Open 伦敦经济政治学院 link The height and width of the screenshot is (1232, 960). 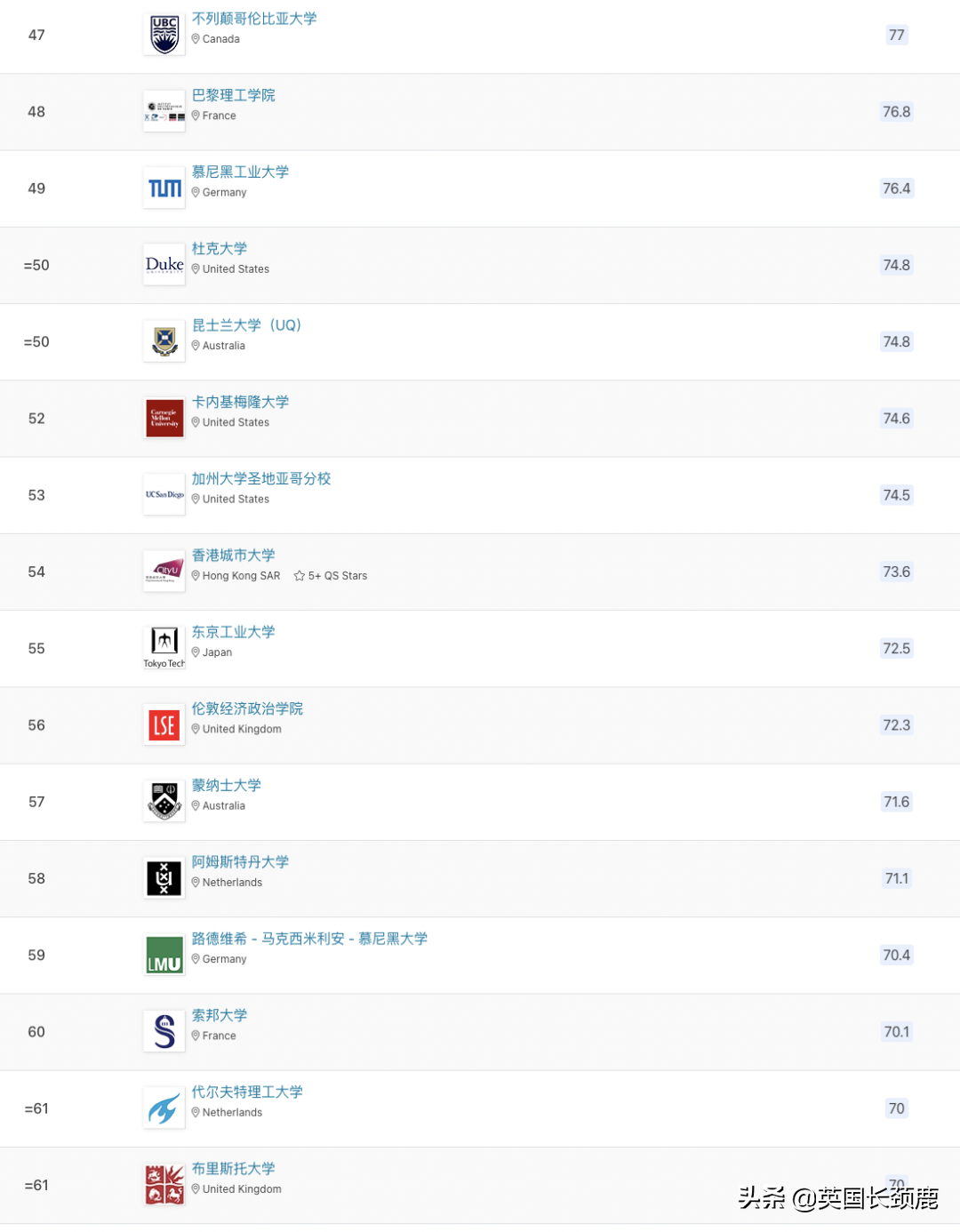pos(247,708)
